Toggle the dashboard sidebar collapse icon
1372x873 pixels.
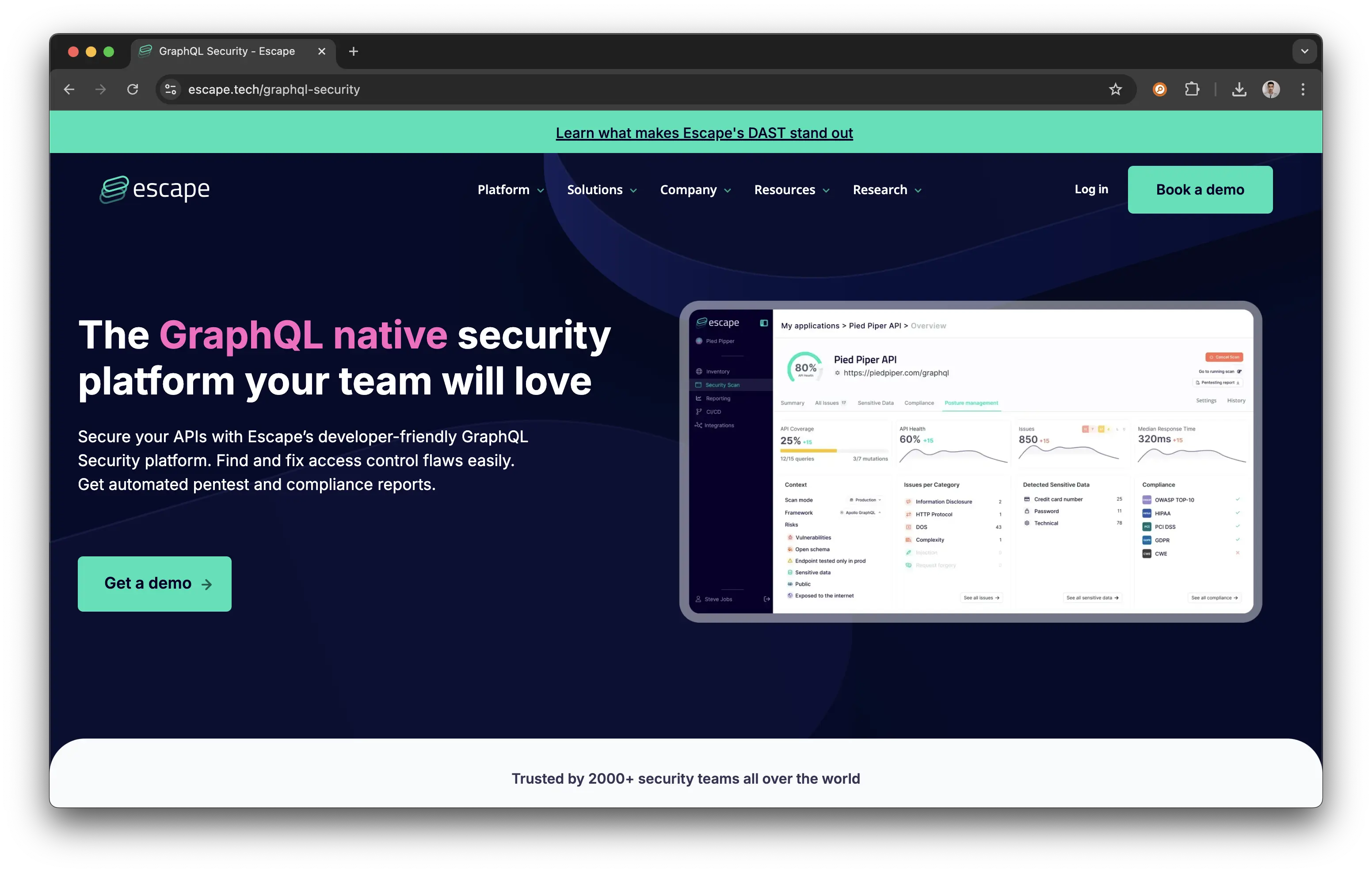tap(763, 323)
